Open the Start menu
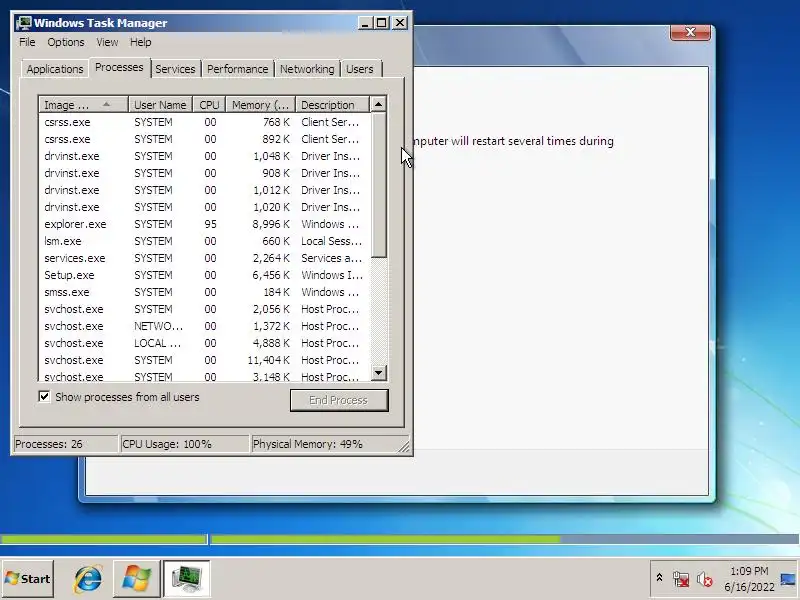This screenshot has height=600, width=800. pyautogui.click(x=28, y=579)
